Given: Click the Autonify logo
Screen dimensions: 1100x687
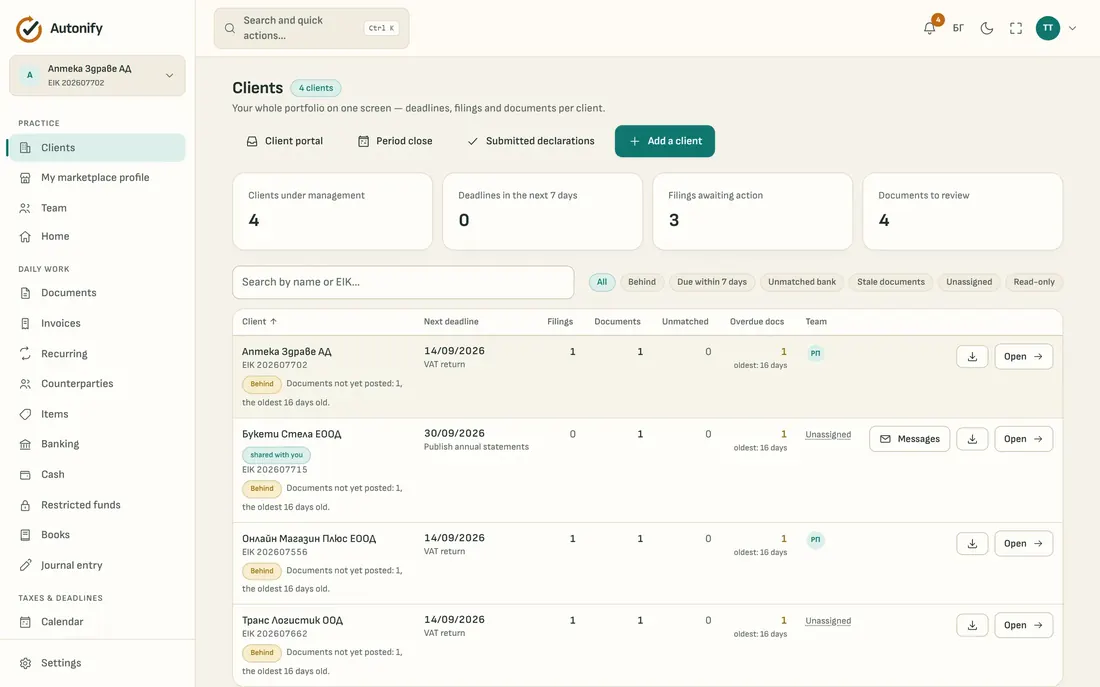Looking at the screenshot, I should [60, 29].
